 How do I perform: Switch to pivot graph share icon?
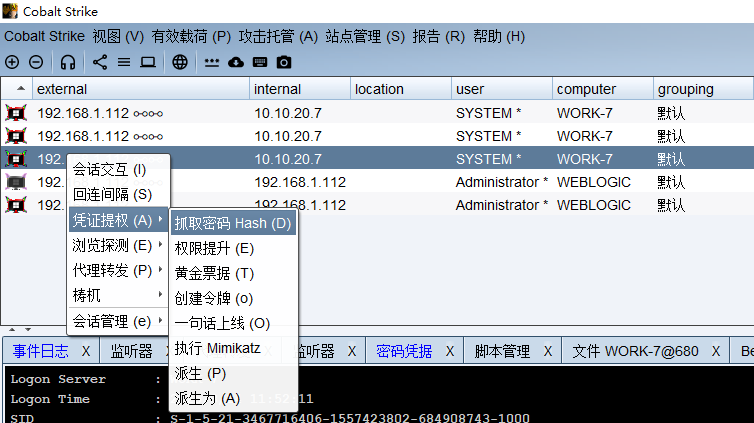pyautogui.click(x=100, y=62)
